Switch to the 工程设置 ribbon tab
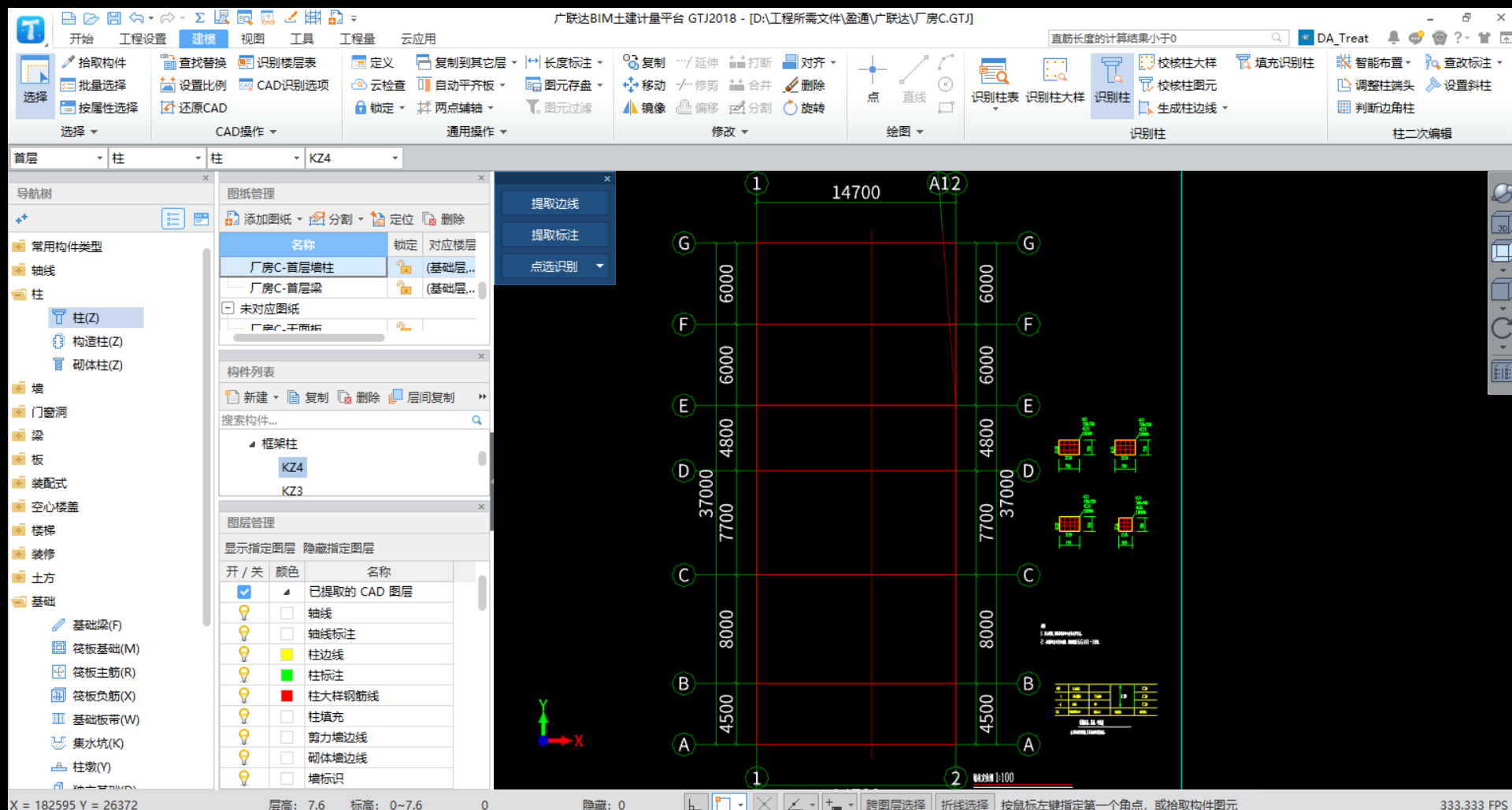1512x810 pixels. coord(143,39)
